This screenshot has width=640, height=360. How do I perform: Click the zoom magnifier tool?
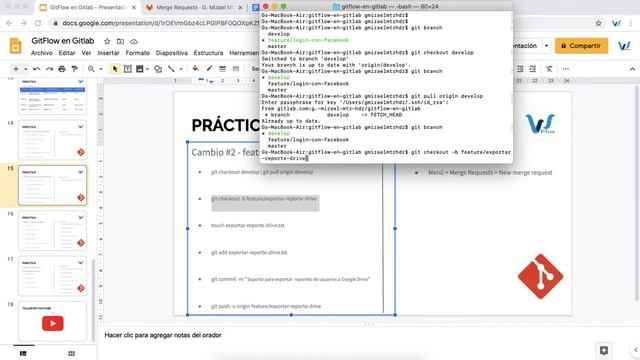coord(91,69)
